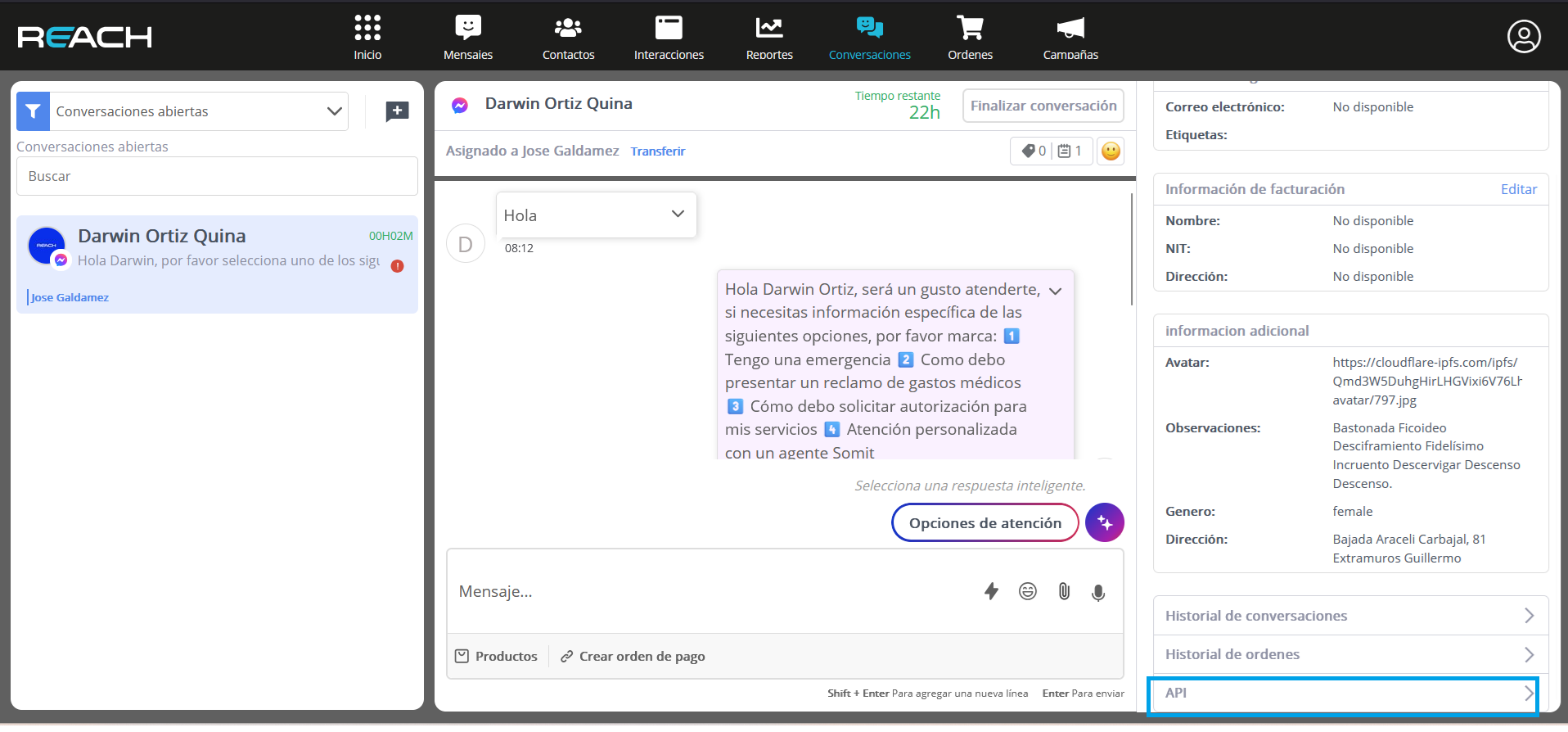Click the sparkle smart reply button
Screen dimensions: 1568x732
coord(1105,522)
